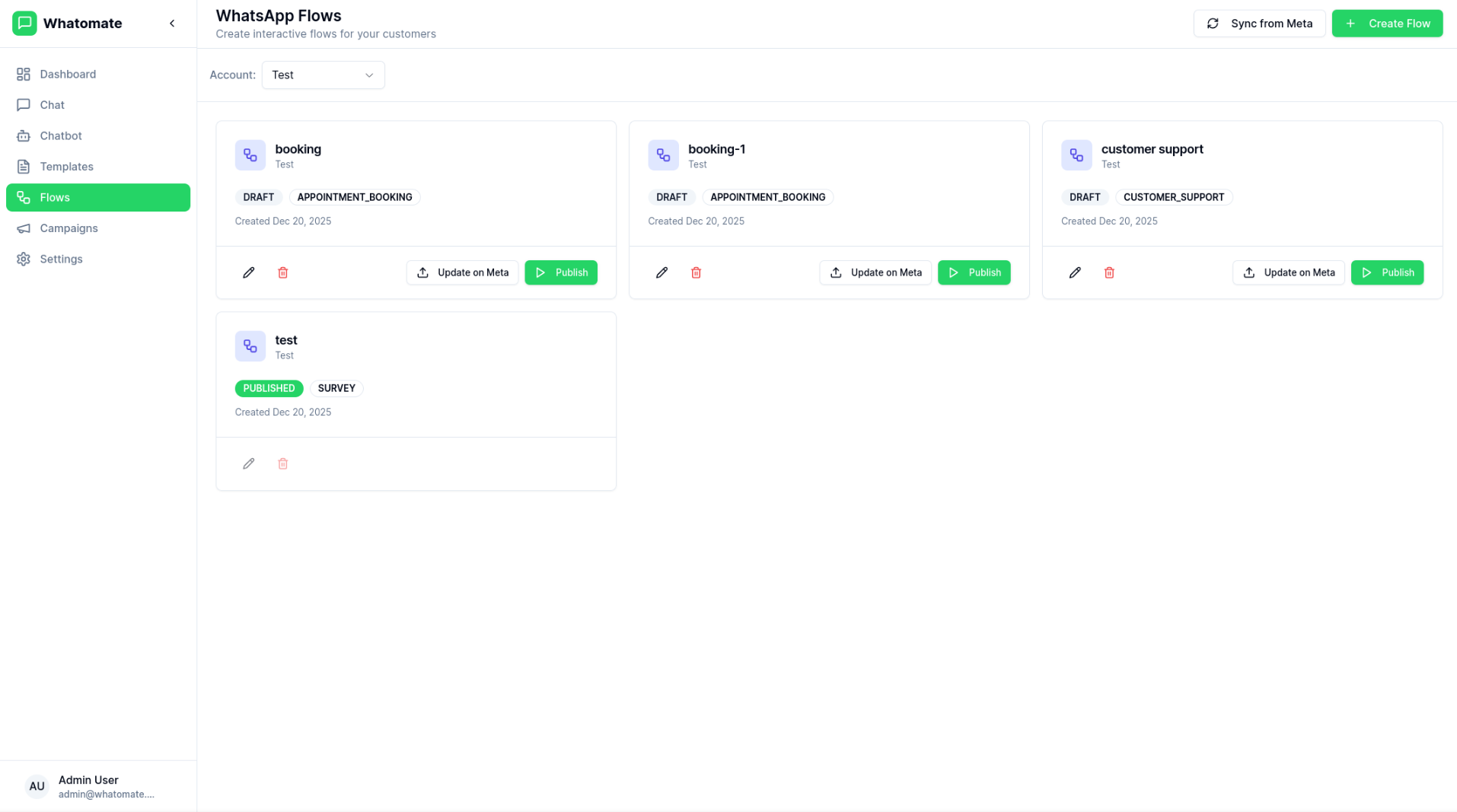The image size is (1457, 812).
Task: Click the PUBLISHED badge on test flow
Action: pyautogui.click(x=269, y=388)
